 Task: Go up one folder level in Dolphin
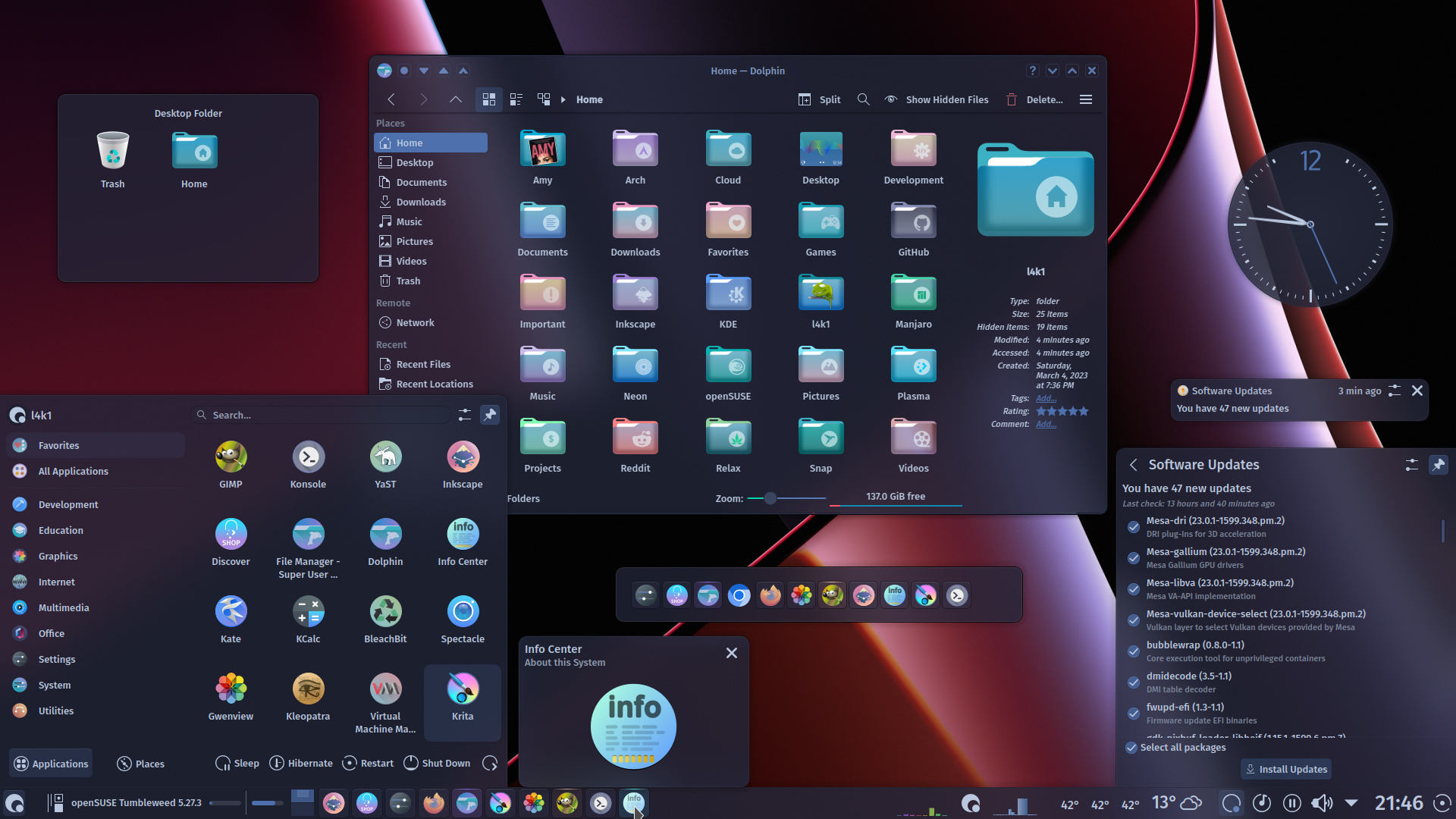click(455, 99)
